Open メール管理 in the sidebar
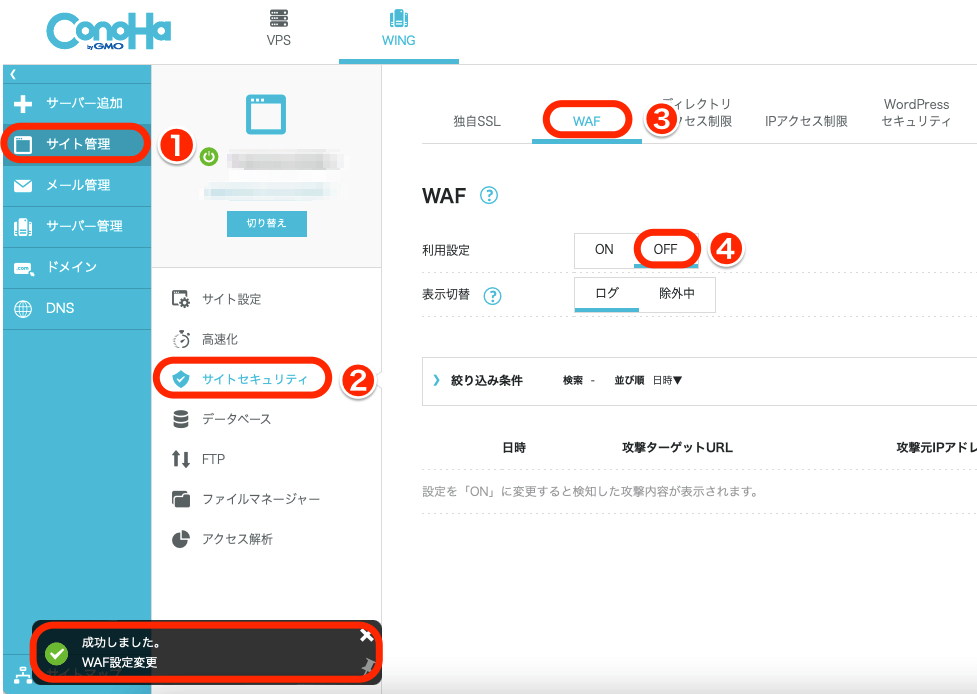The width and height of the screenshot is (977, 694). click(77, 185)
